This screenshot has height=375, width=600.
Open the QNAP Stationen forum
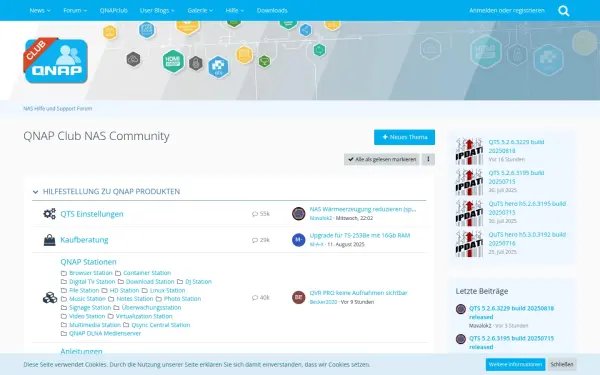point(88,262)
